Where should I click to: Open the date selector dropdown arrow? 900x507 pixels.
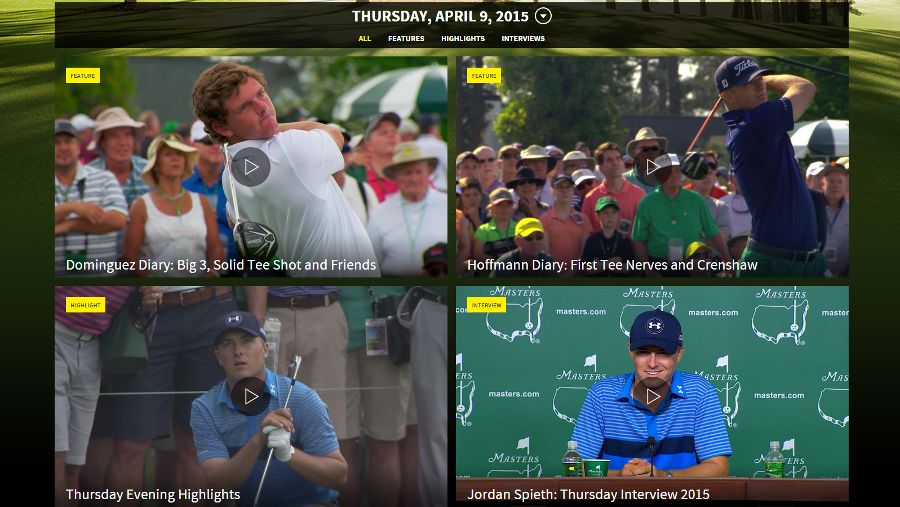pos(543,16)
